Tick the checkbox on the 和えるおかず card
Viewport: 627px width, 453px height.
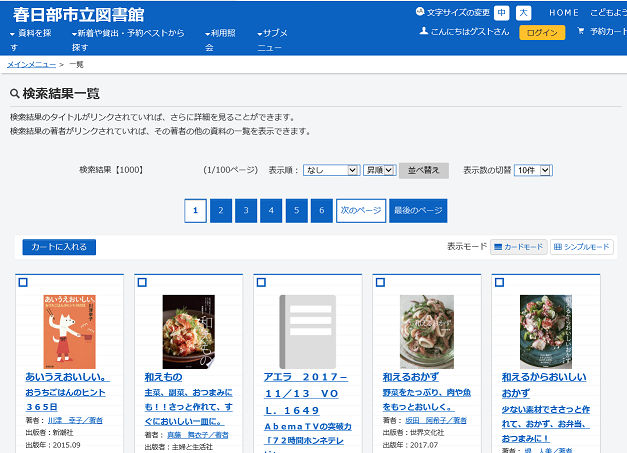380,282
